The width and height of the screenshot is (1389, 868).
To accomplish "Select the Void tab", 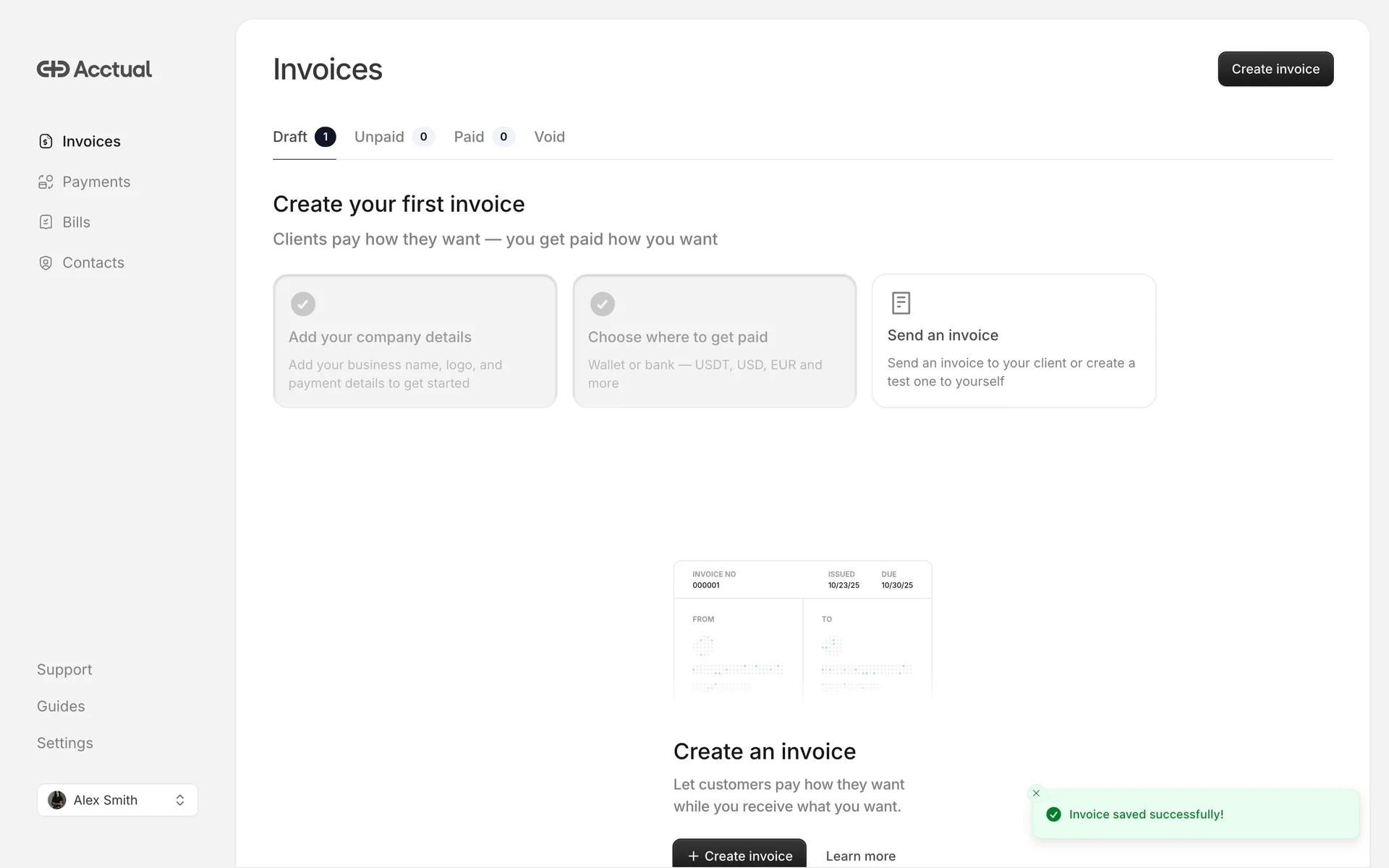I will pos(549,137).
